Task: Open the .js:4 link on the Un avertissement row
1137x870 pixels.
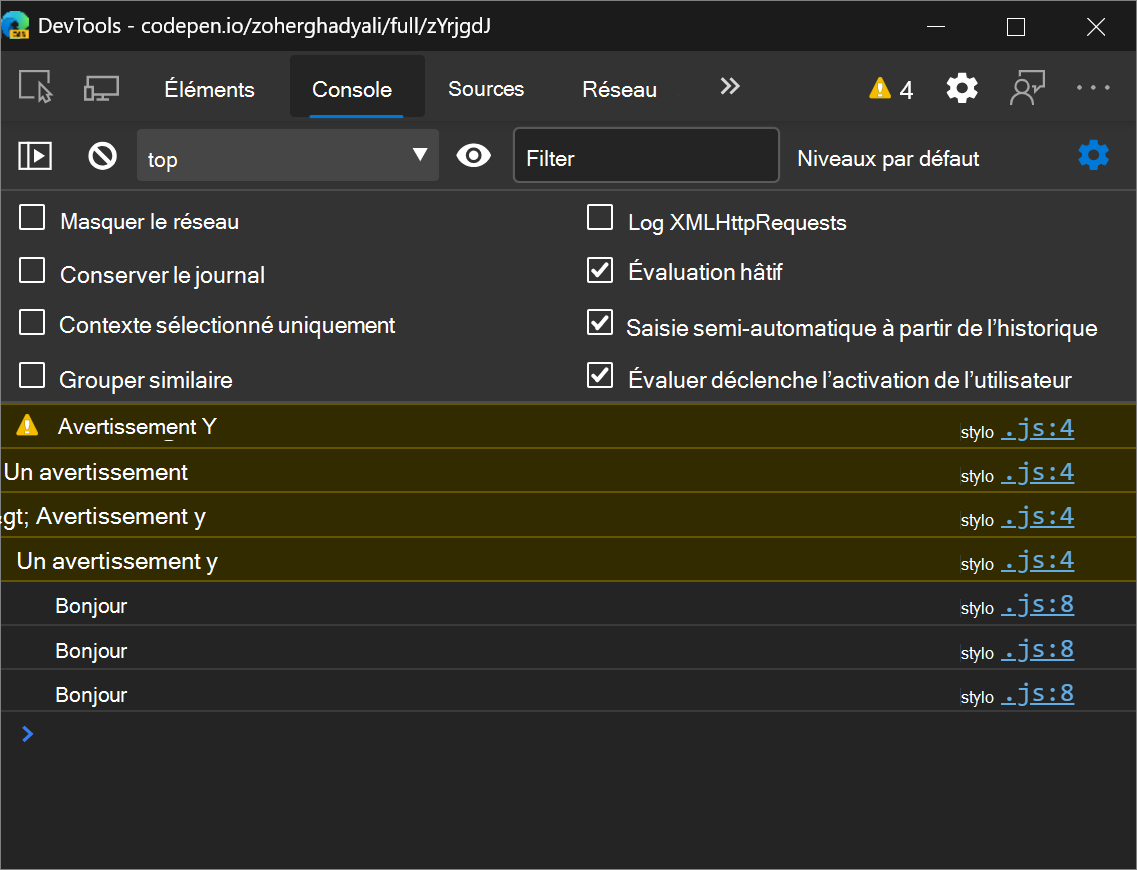Action: tap(1037, 473)
